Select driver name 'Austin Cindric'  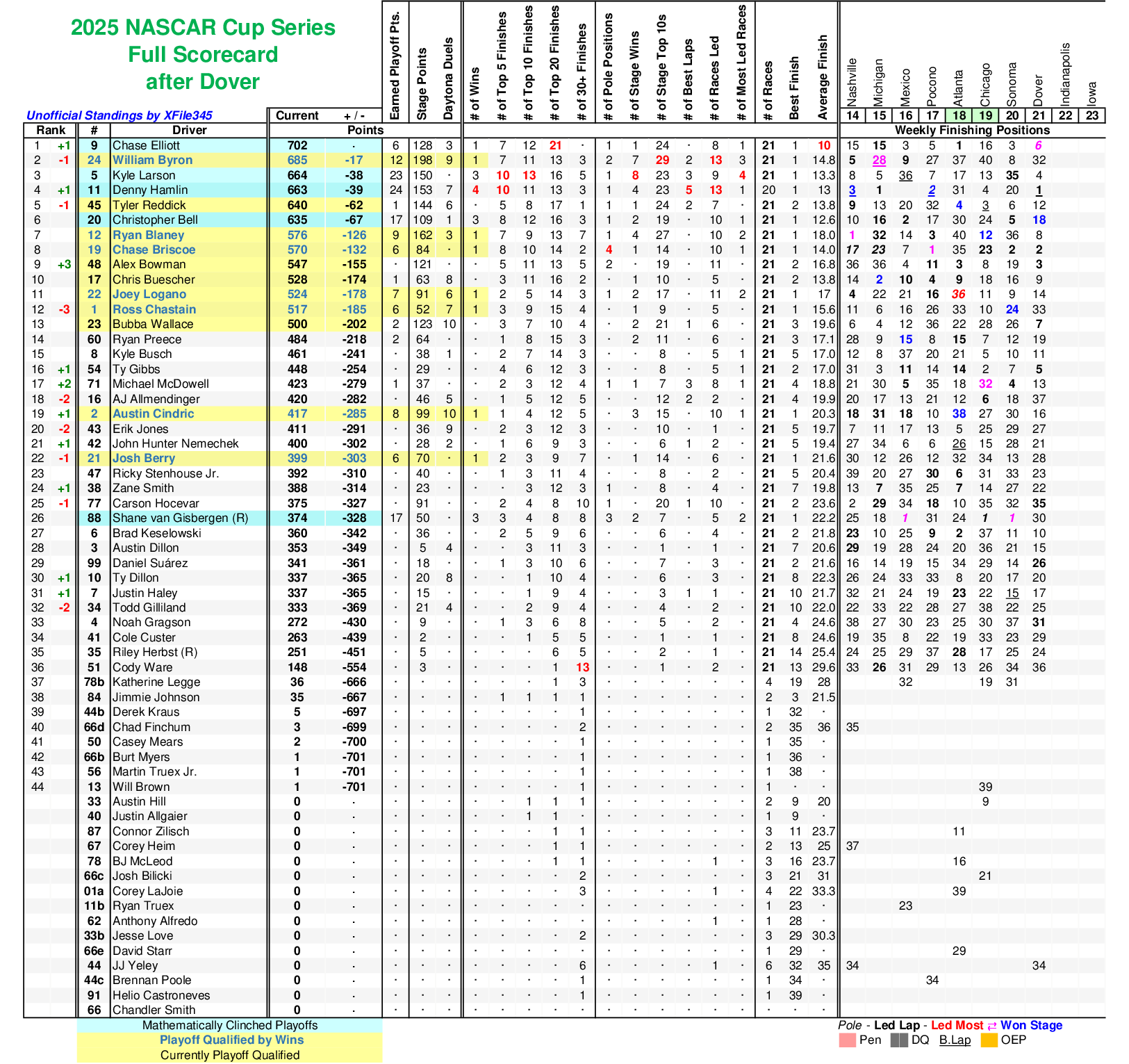153,414
